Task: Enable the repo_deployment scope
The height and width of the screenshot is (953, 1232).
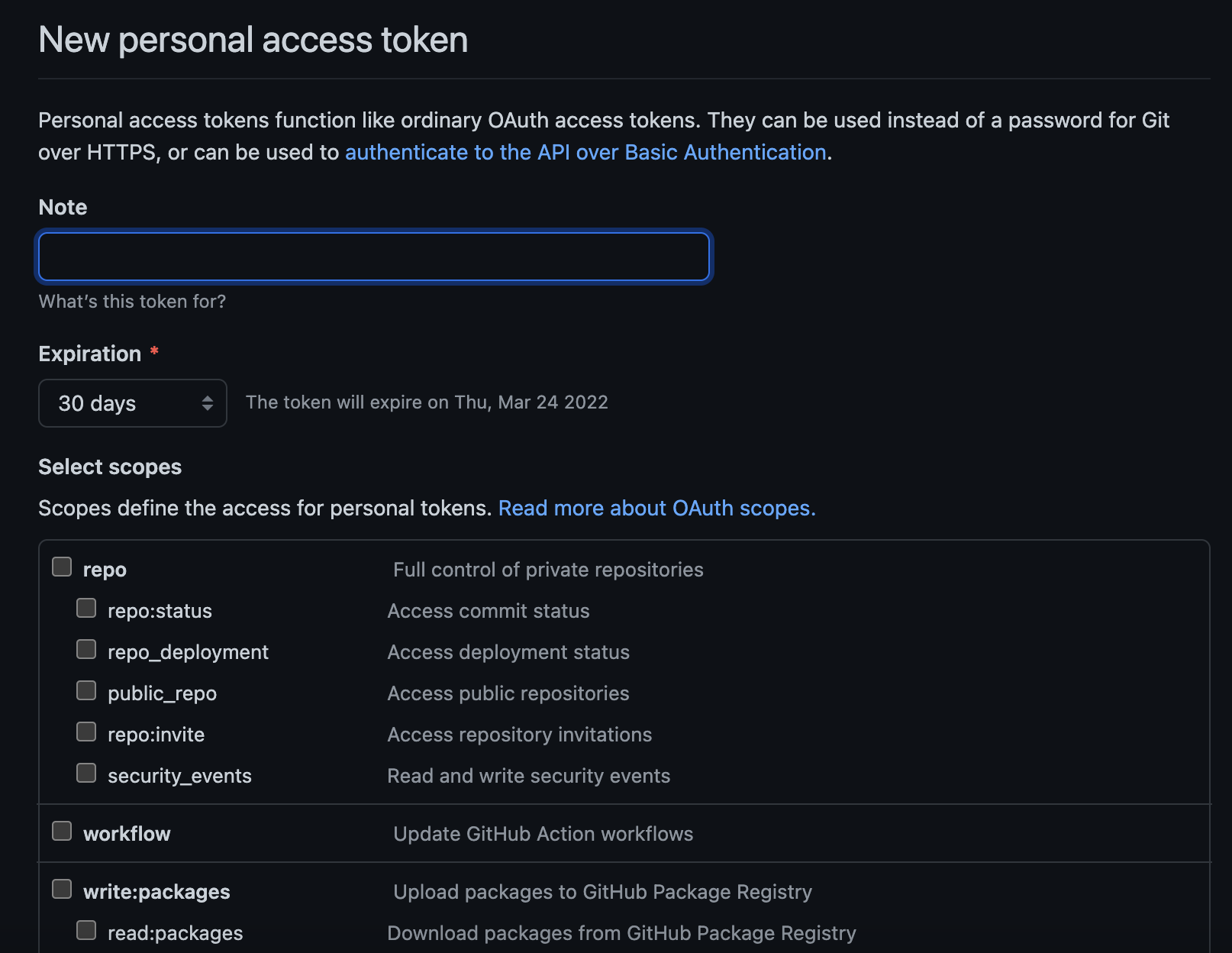Action: click(x=85, y=648)
